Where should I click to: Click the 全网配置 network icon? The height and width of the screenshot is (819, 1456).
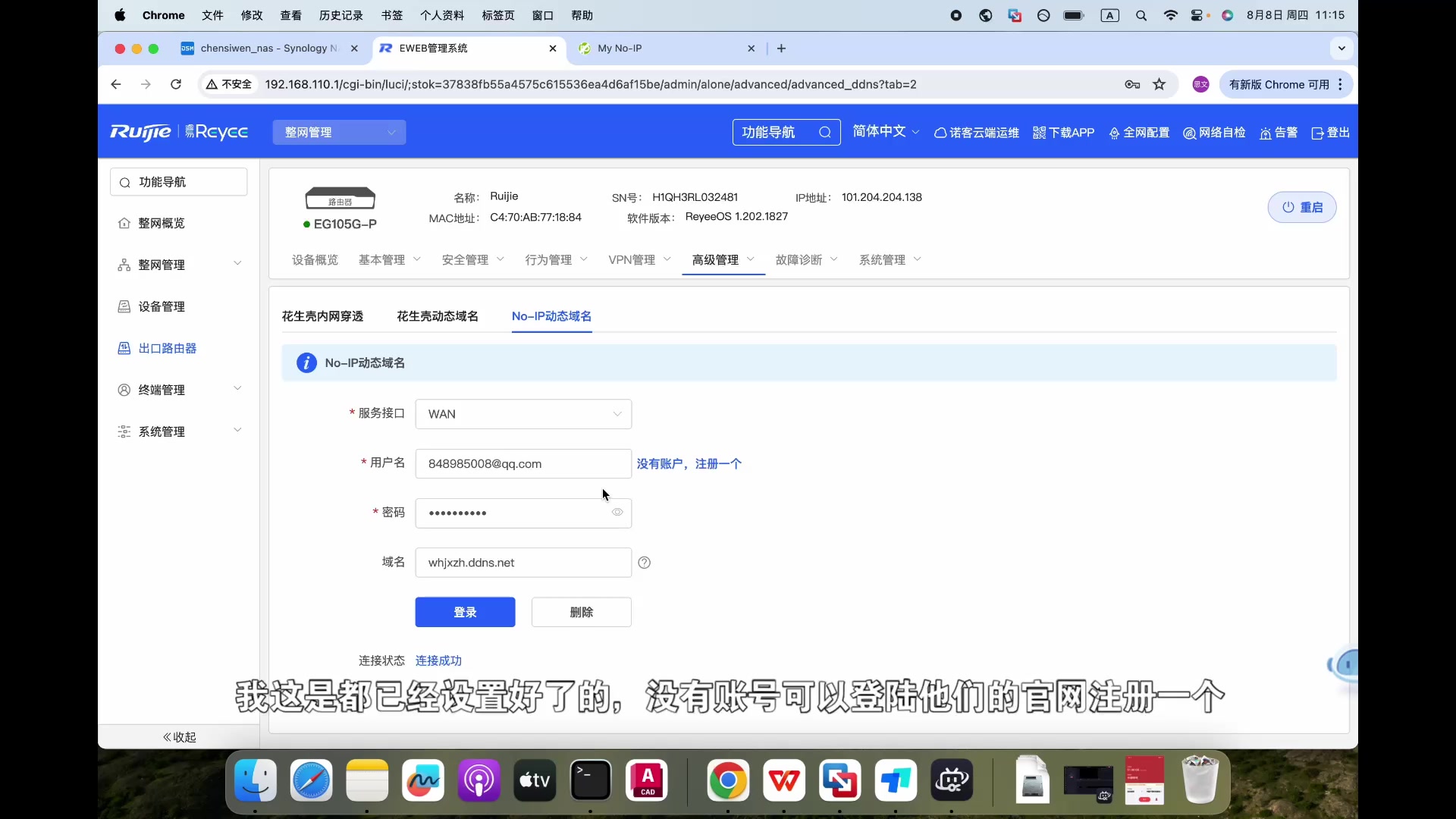pyautogui.click(x=1114, y=132)
